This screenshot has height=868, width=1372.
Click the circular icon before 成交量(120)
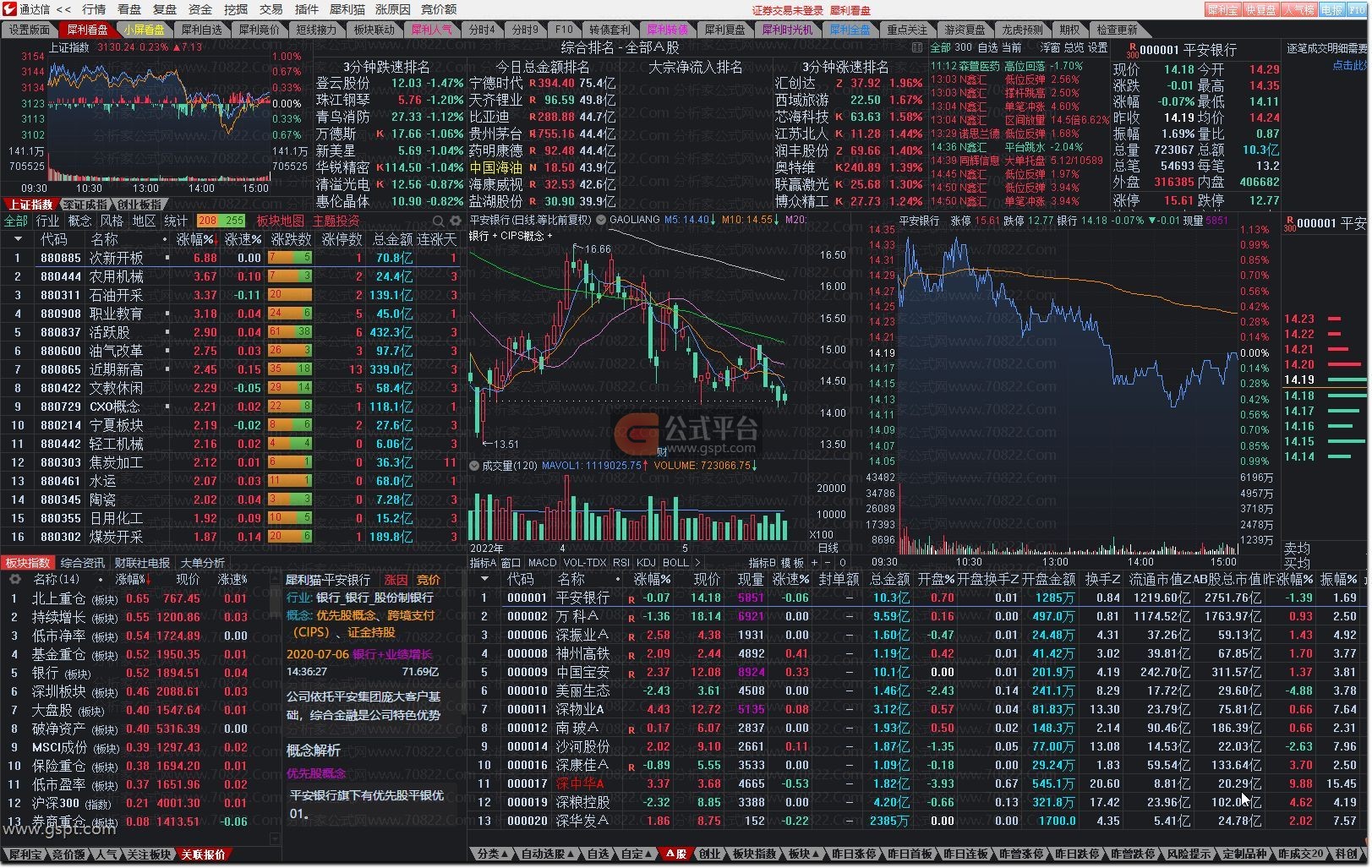[x=474, y=466]
